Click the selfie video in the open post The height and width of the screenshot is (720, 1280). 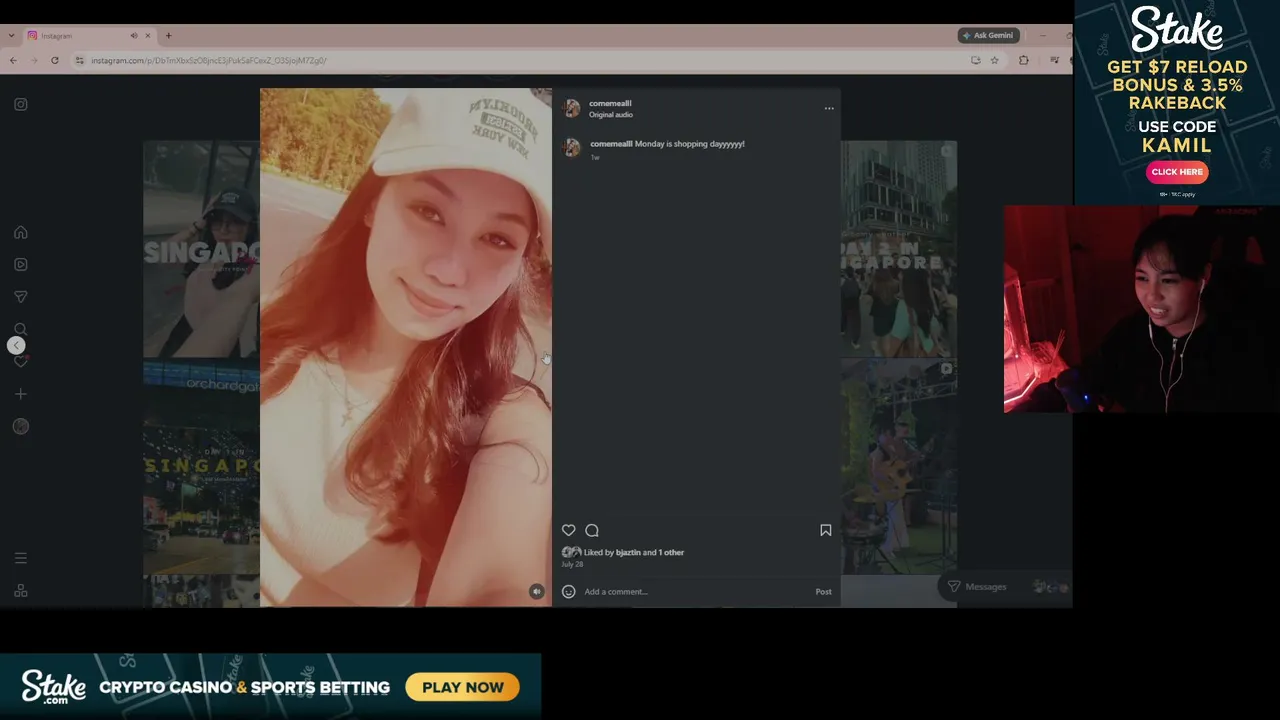pos(406,347)
